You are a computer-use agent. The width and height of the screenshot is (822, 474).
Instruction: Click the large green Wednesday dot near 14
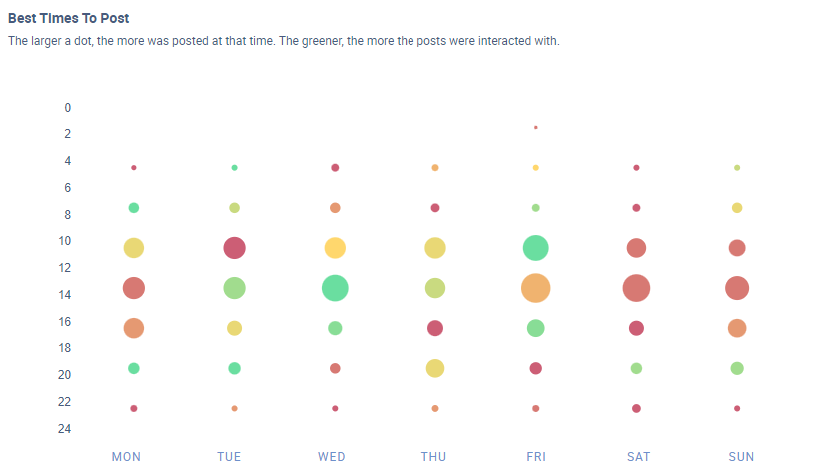(x=335, y=288)
